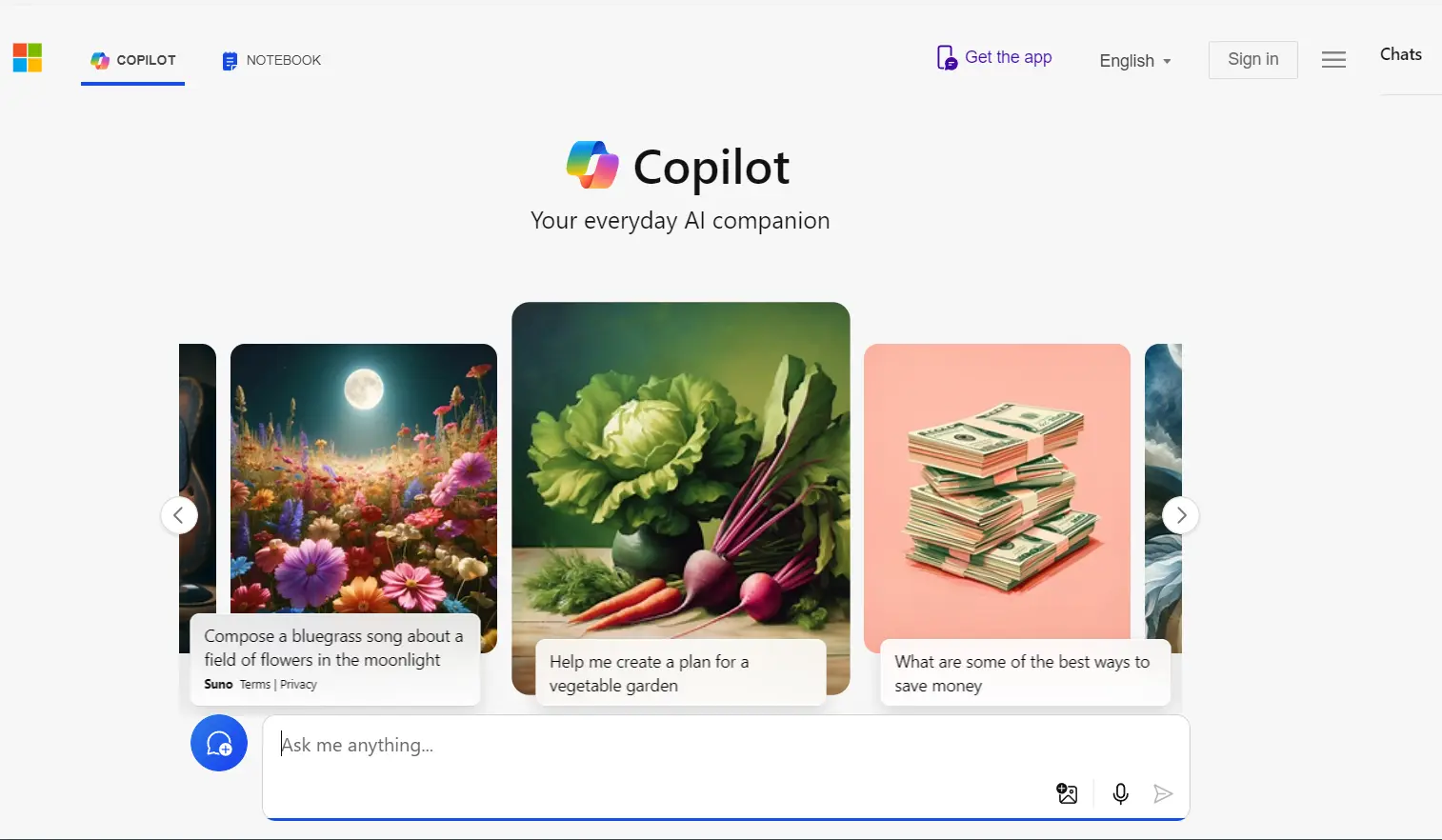Start a new topic with the blue chat icon
The image size is (1442, 840).
click(219, 743)
